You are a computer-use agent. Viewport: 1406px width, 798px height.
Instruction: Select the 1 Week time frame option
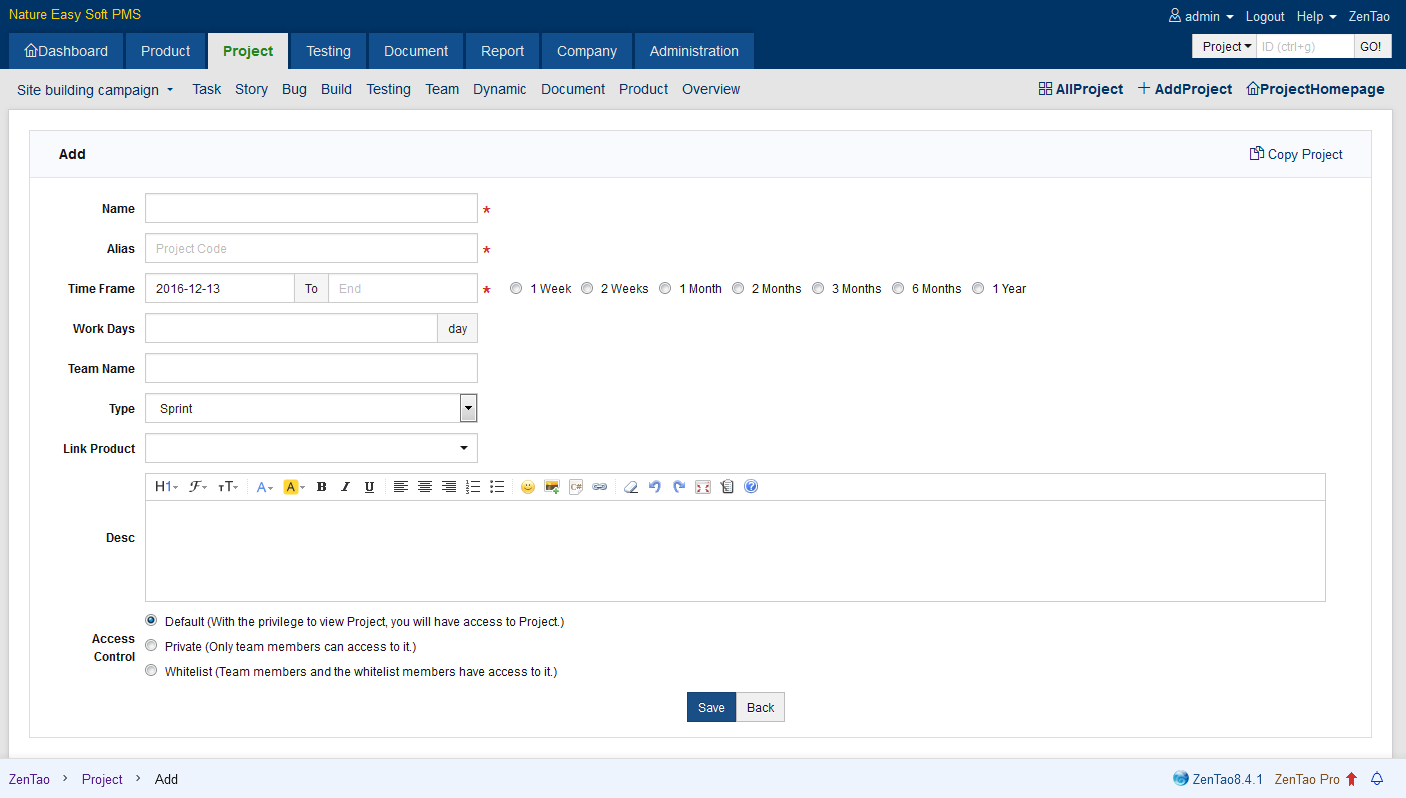click(x=516, y=289)
